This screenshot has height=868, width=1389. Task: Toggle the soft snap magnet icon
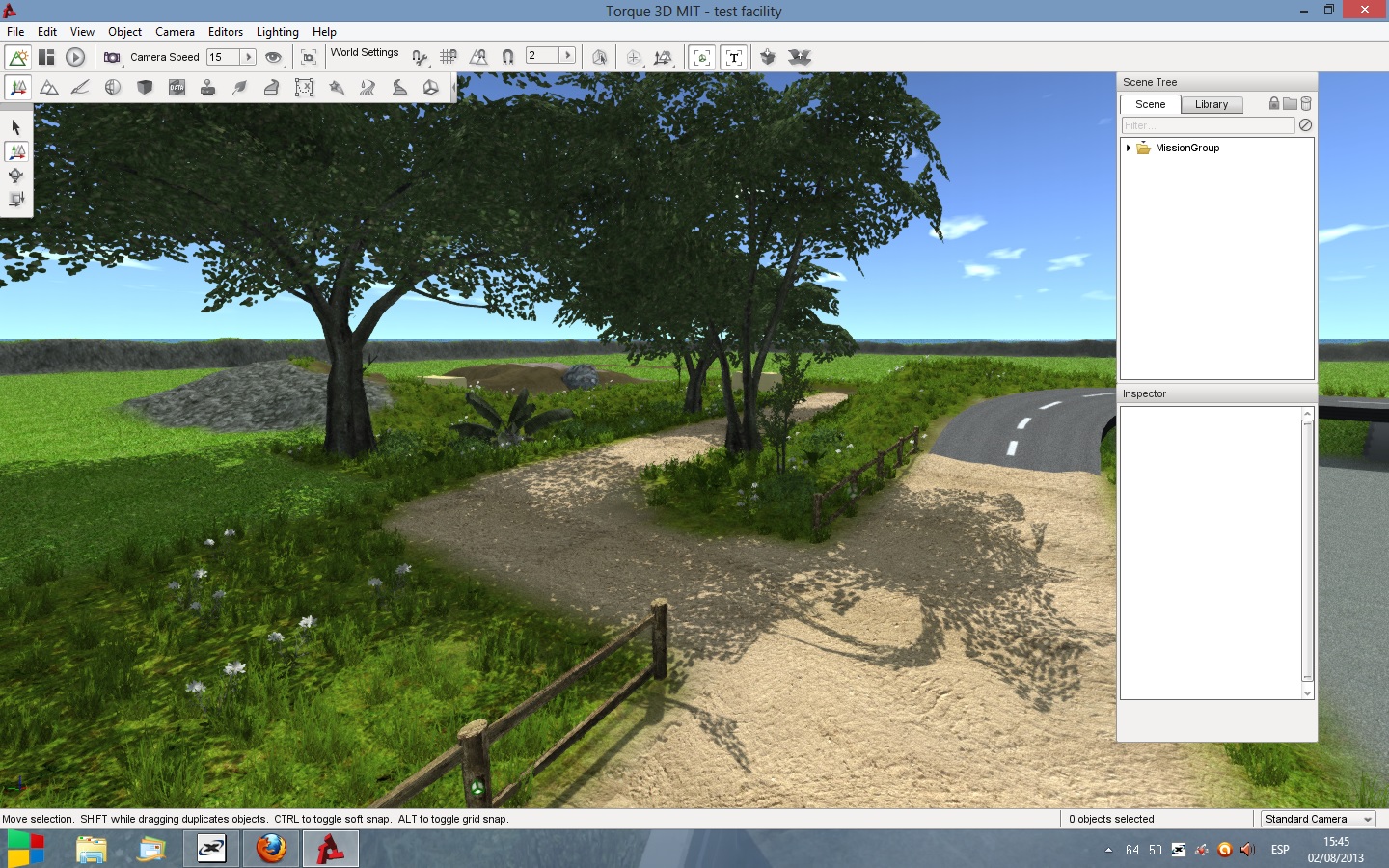pyautogui.click(x=507, y=57)
